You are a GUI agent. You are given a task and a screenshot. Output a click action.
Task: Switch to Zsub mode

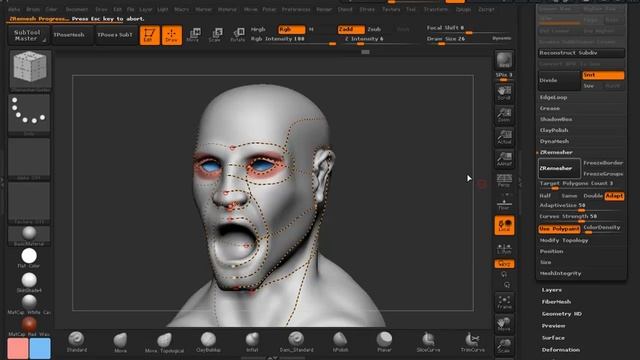(374, 29)
